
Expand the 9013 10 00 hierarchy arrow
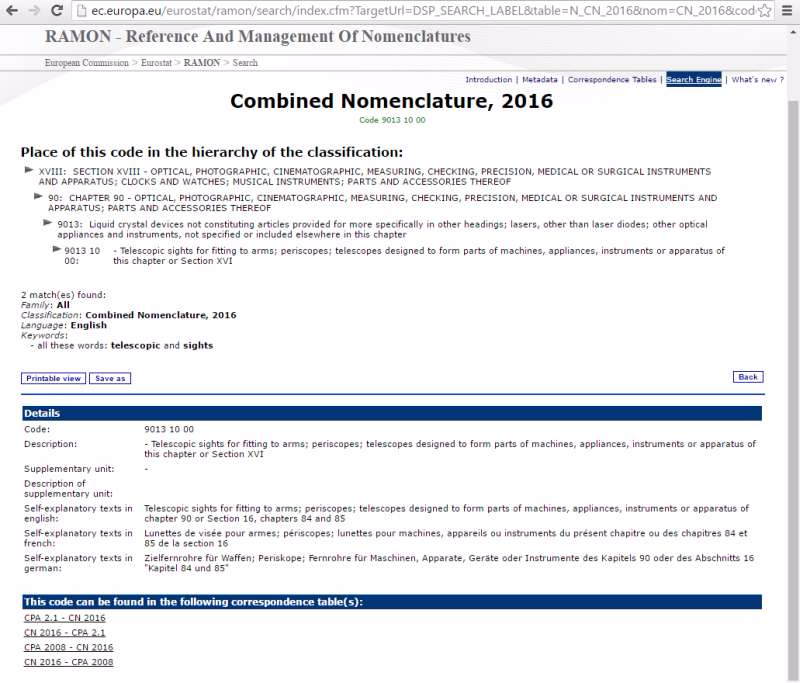pyautogui.click(x=57, y=249)
